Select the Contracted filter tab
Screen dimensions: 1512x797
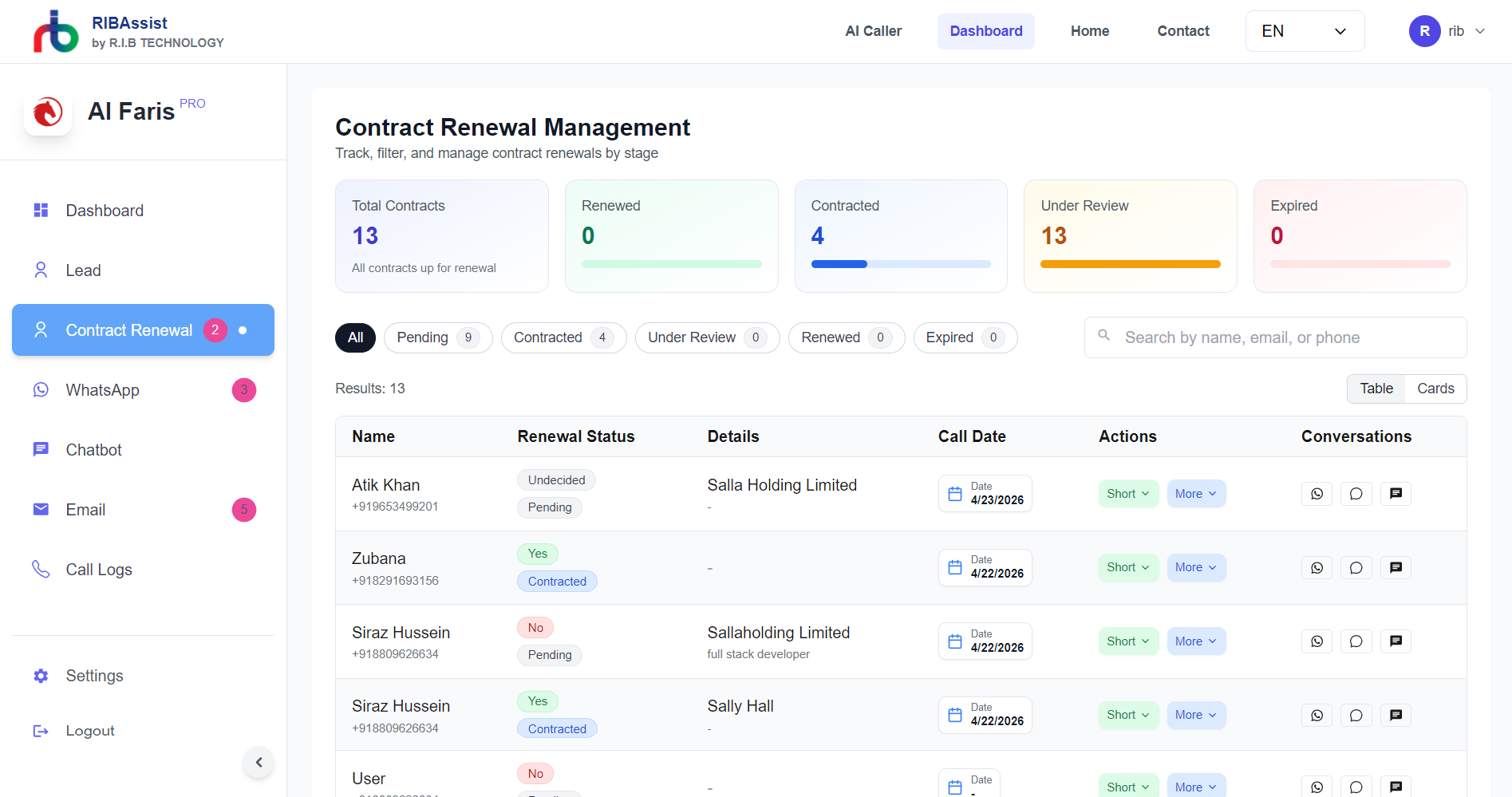pyautogui.click(x=563, y=337)
